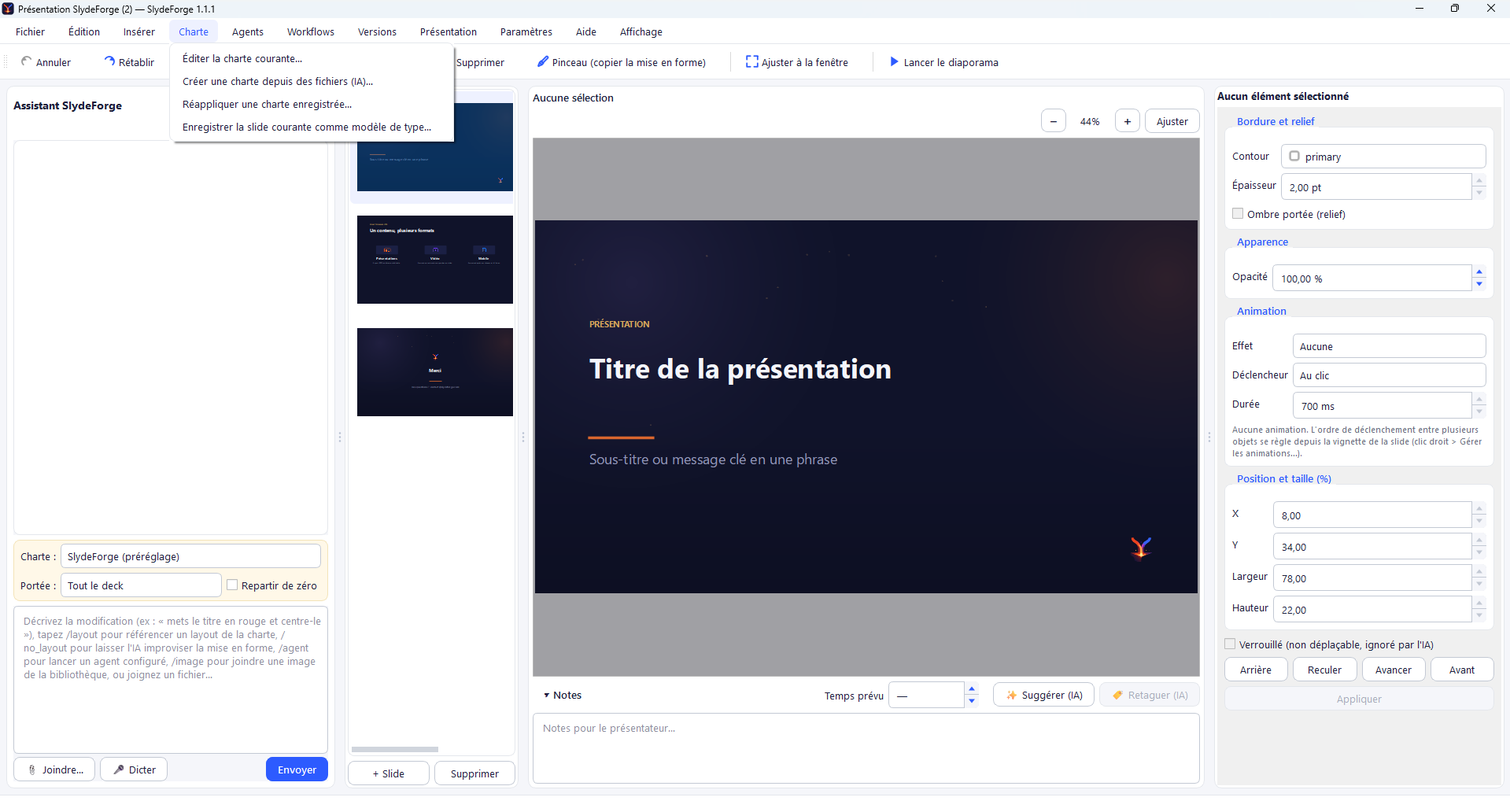Image resolution: width=1510 pixels, height=812 pixels.
Task: Click the Avancer layer button
Action: point(1393,670)
